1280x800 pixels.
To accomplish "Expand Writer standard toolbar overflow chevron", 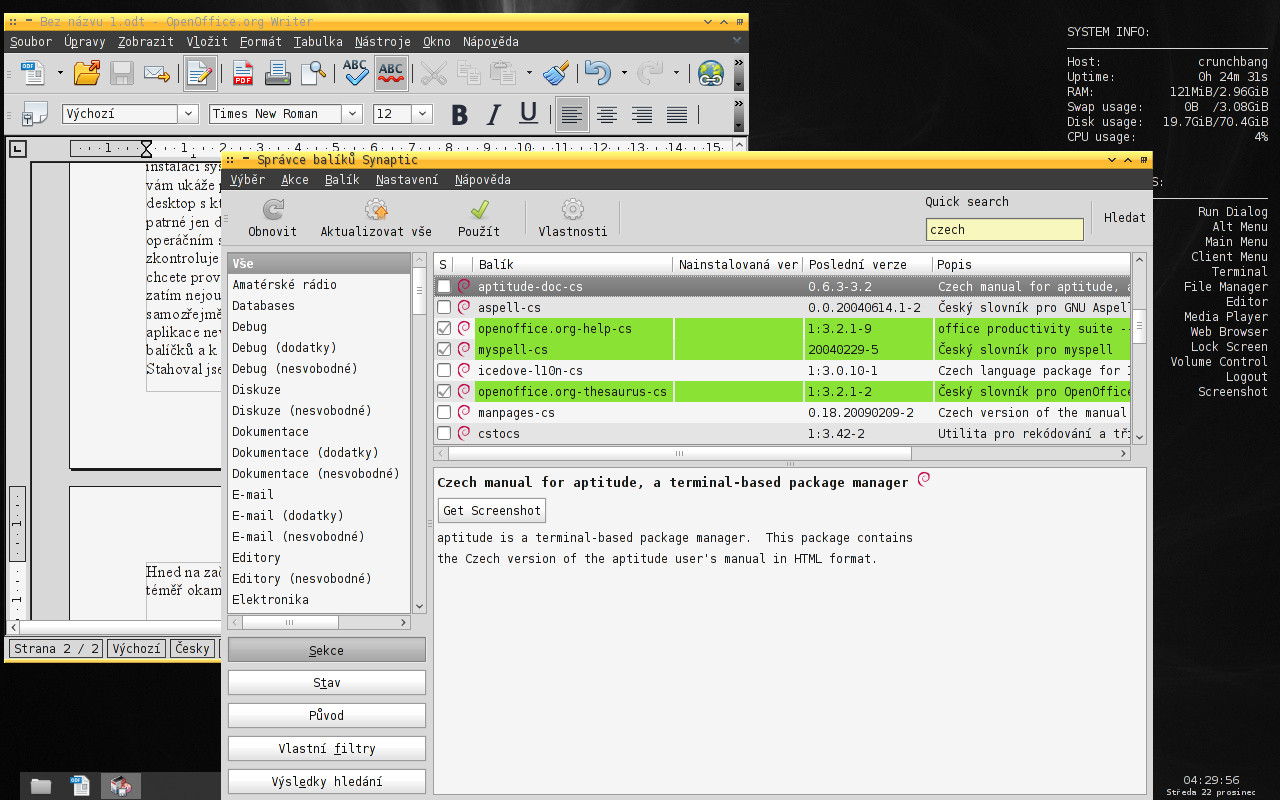I will click(x=739, y=64).
